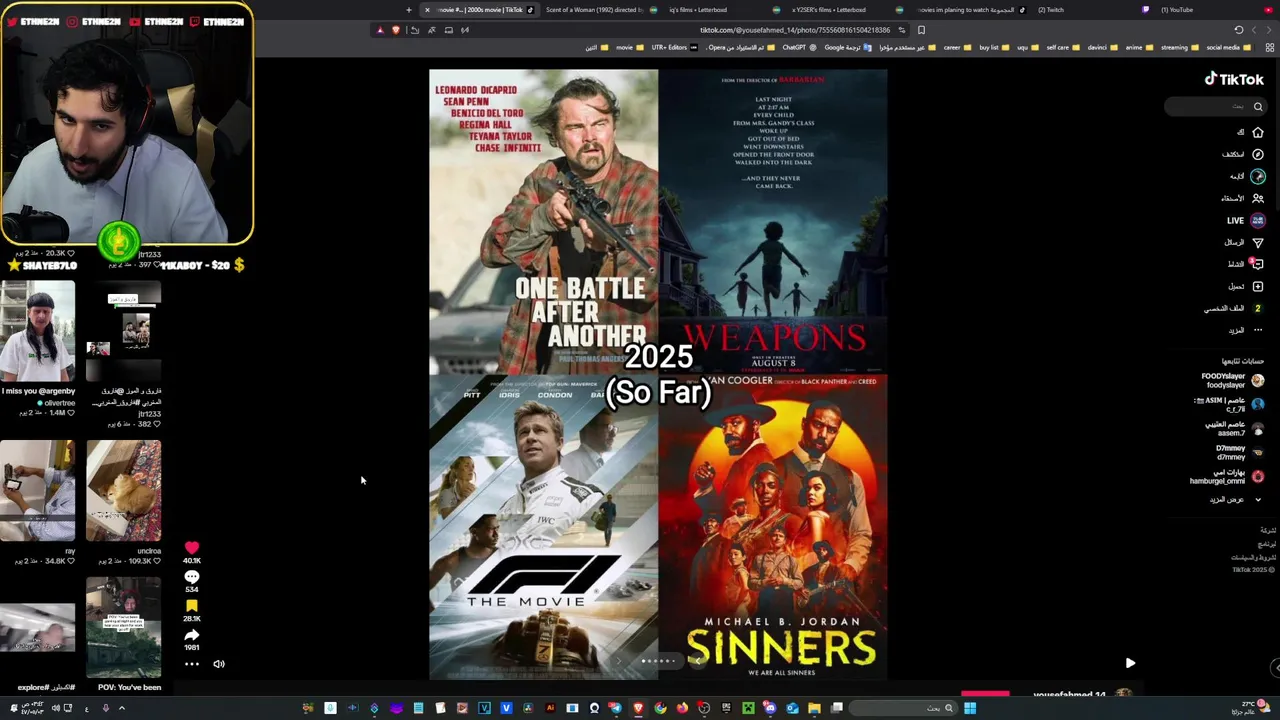The image size is (1280, 720).
Task: Open the Activity inbox icon with badge
Action: (x=1257, y=264)
